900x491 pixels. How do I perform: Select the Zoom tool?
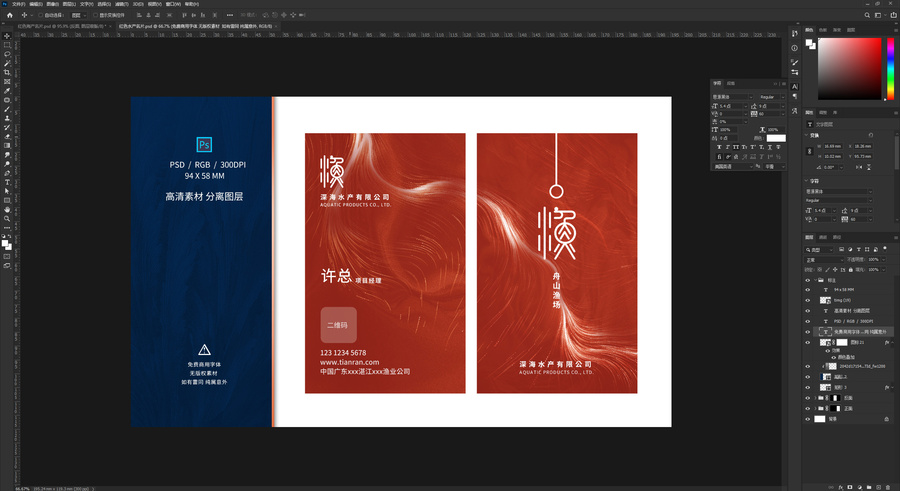pyautogui.click(x=7, y=219)
